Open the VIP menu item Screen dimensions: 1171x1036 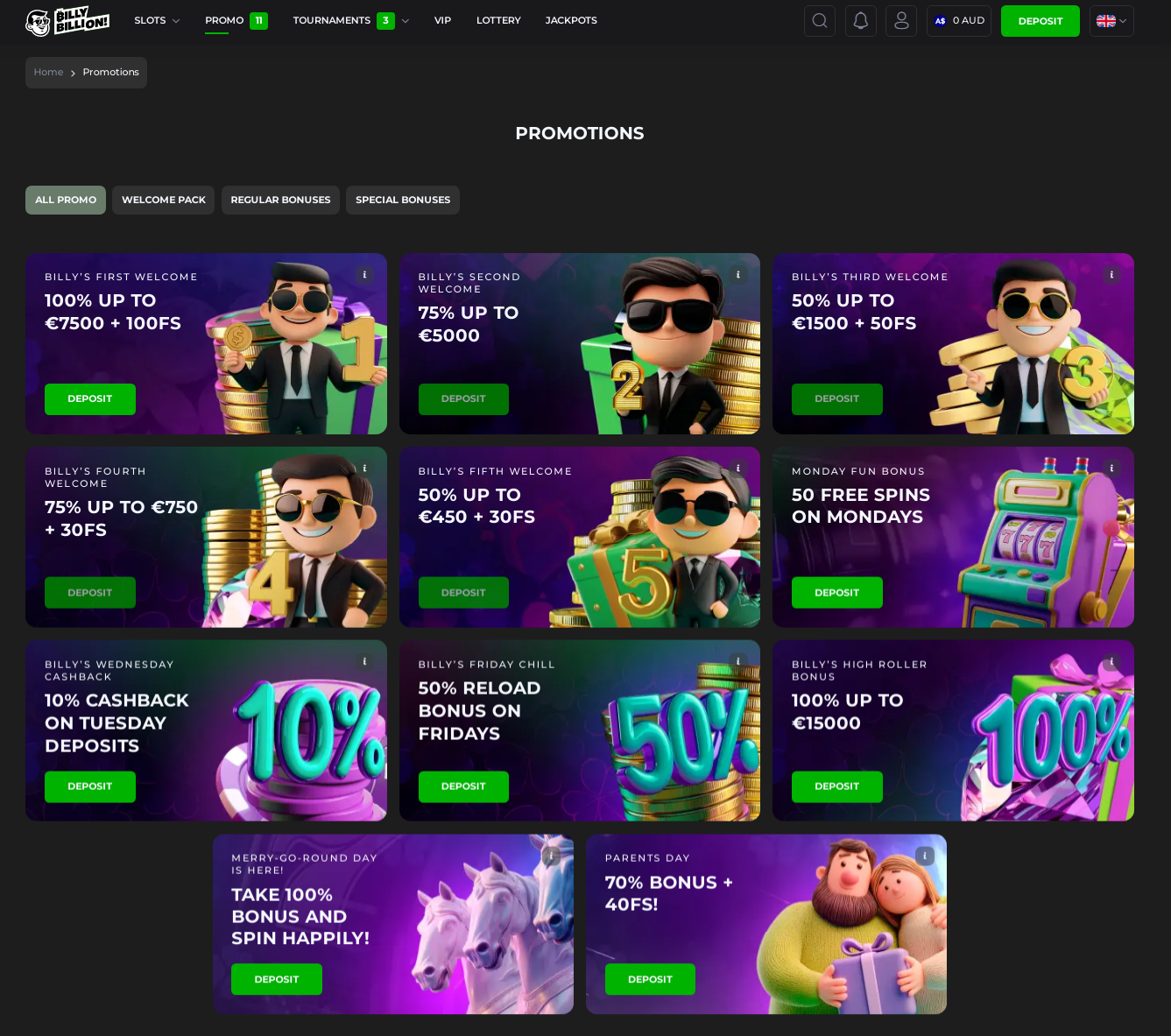[x=442, y=20]
